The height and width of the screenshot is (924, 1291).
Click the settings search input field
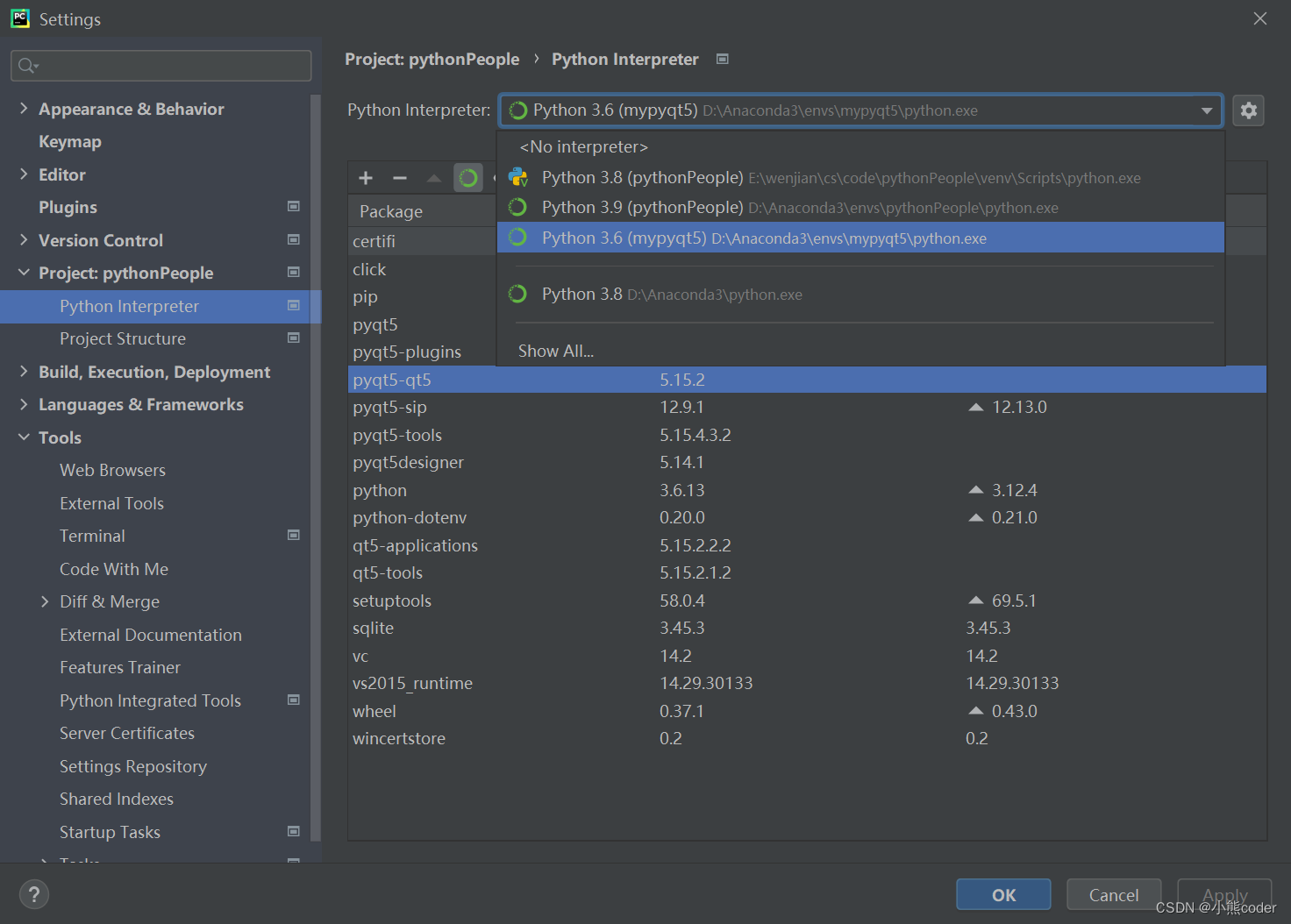(160, 65)
